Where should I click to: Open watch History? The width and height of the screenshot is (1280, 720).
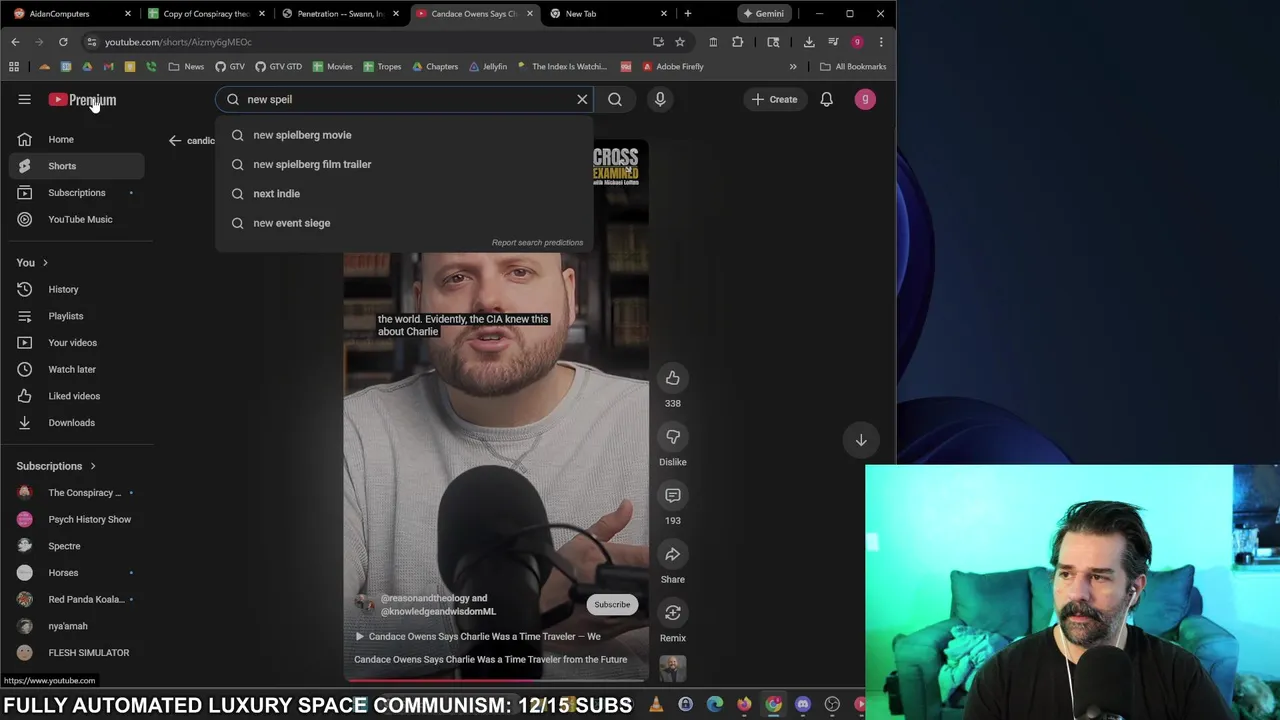tap(77, 289)
